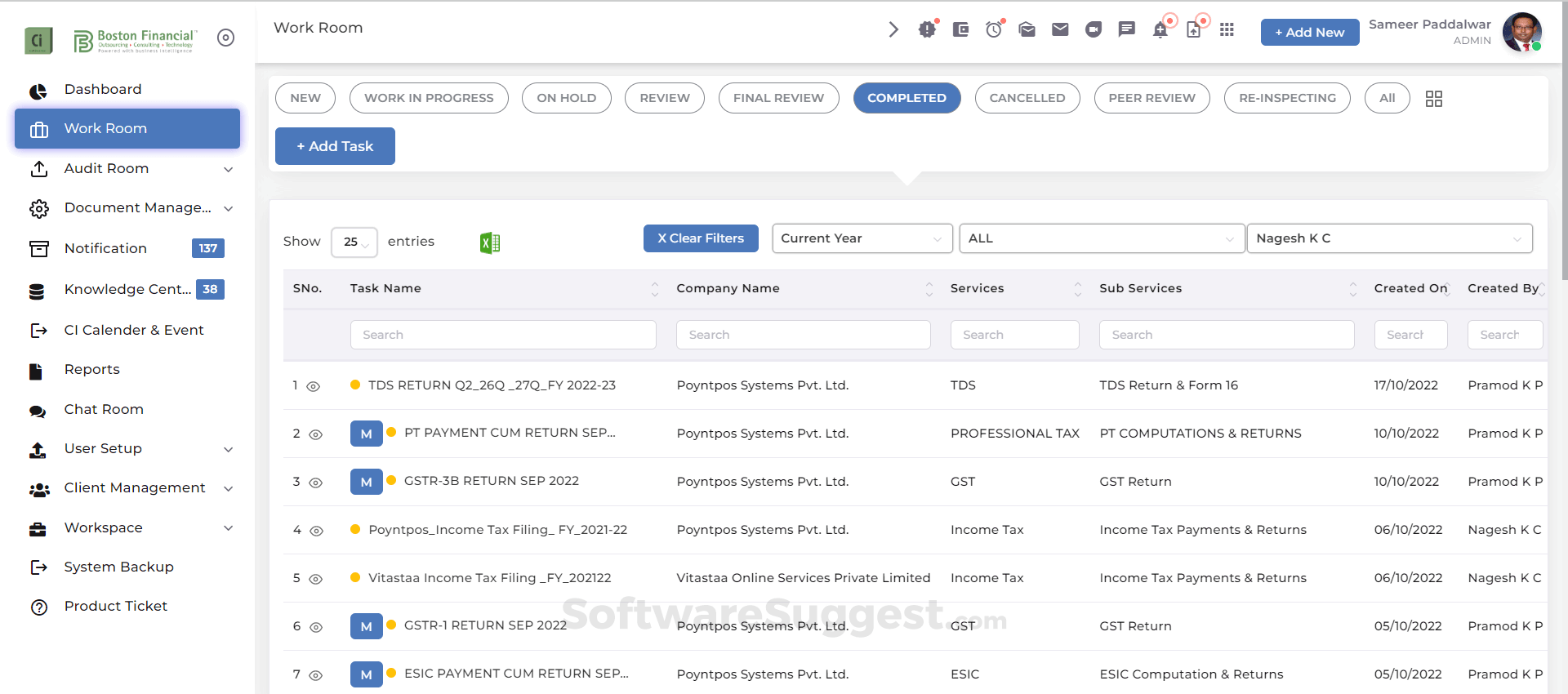
Task: Click the video camera meeting icon
Action: 1094,30
